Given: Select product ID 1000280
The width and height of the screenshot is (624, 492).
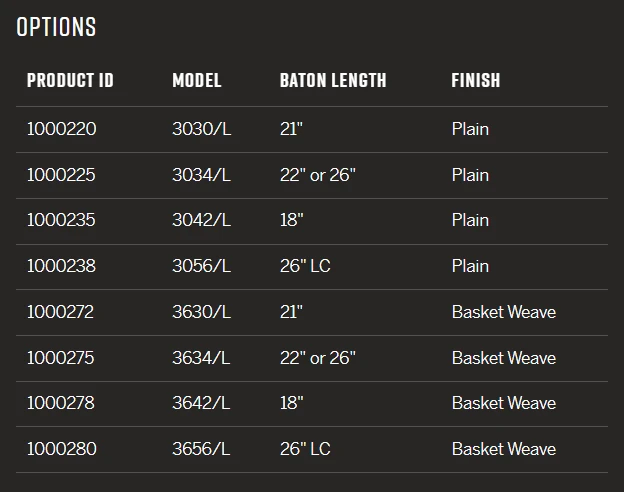Looking at the screenshot, I should pyautogui.click(x=62, y=449).
